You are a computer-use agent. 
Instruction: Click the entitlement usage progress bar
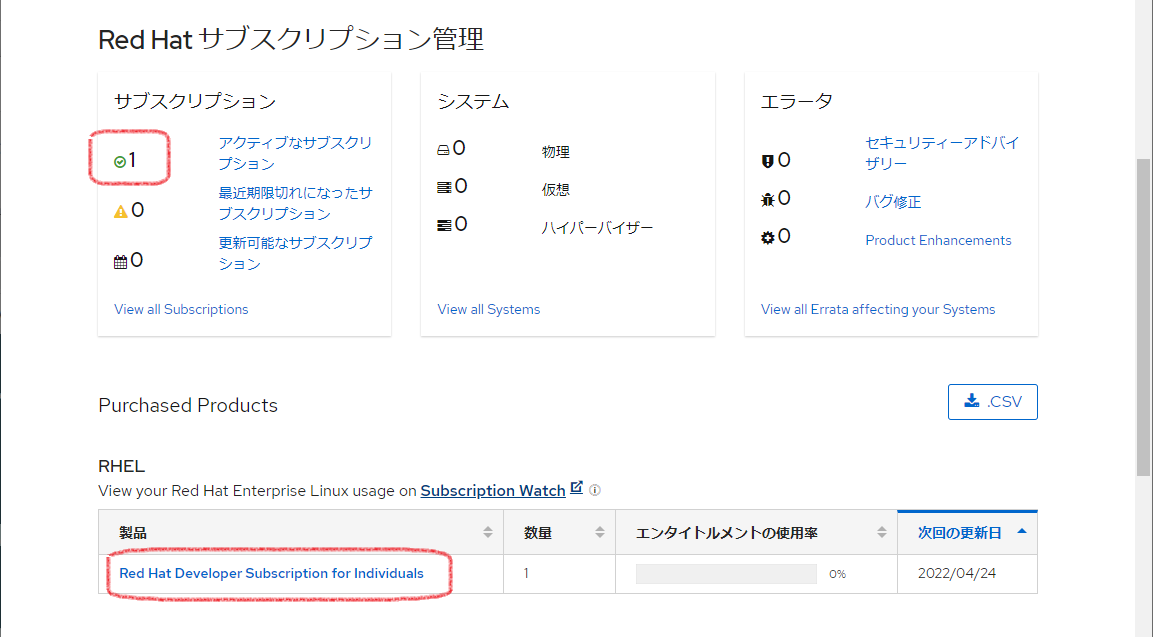pos(726,574)
